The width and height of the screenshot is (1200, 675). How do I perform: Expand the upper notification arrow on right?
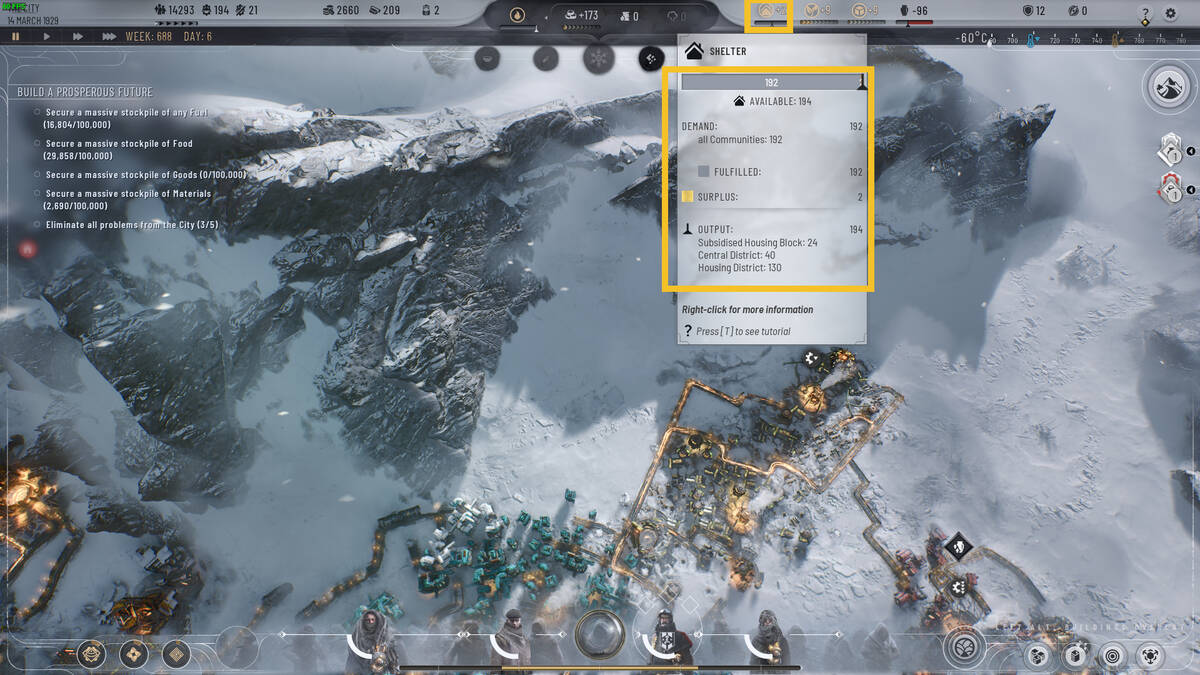(x=1190, y=151)
